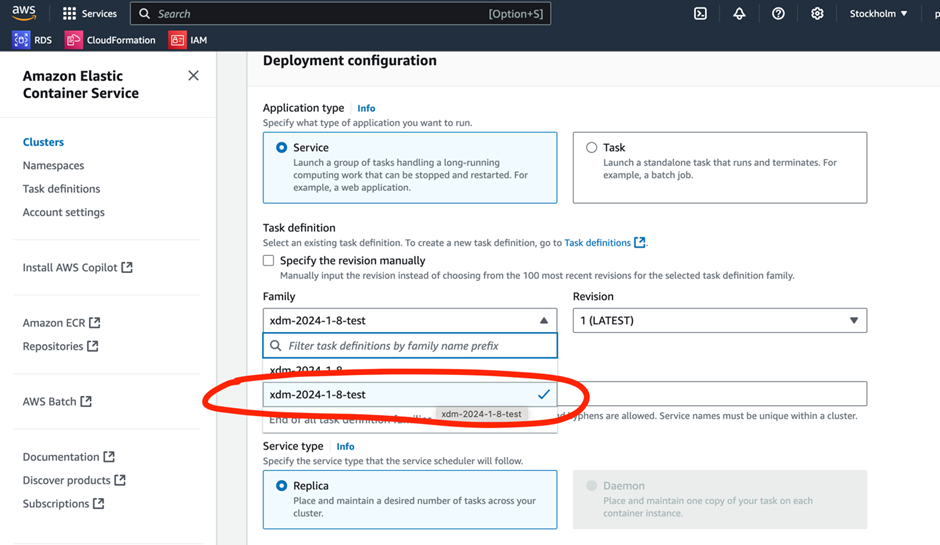
Task: Open the notifications bell
Action: tap(739, 13)
